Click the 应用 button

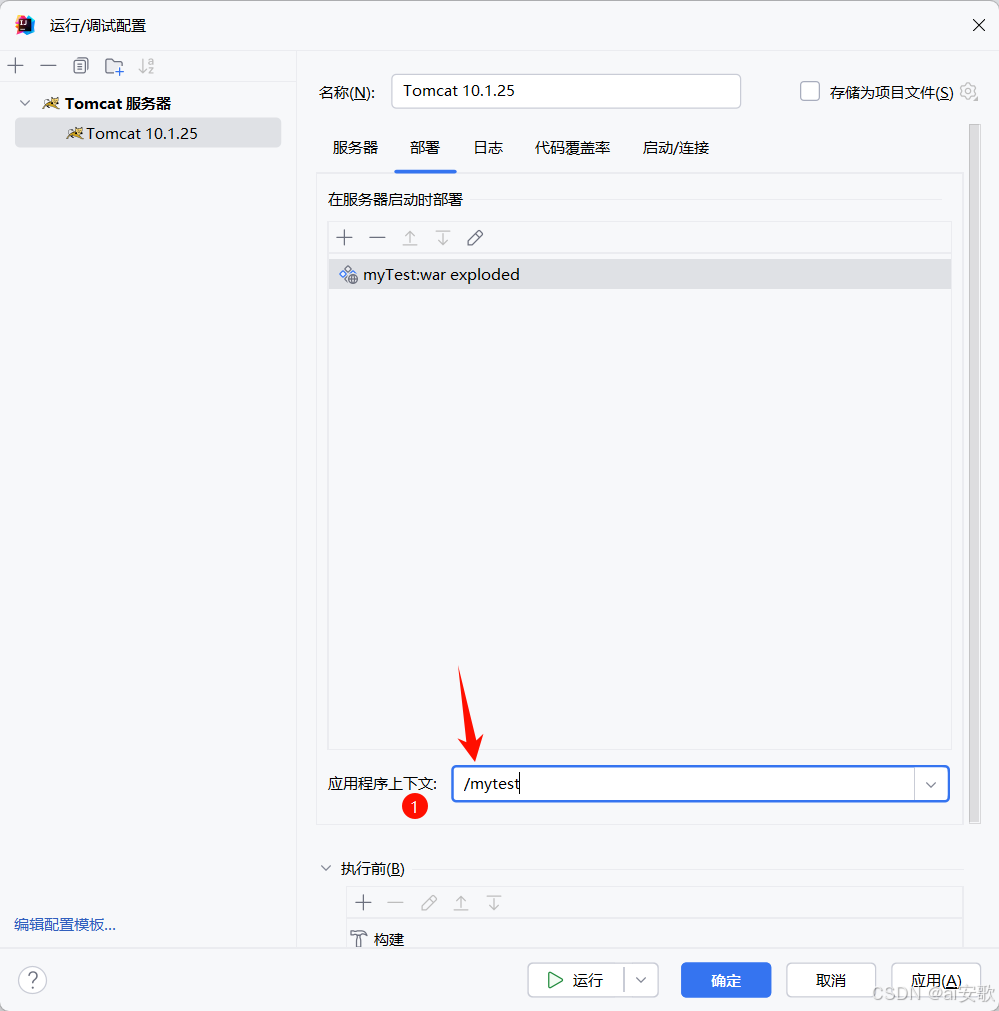936,980
